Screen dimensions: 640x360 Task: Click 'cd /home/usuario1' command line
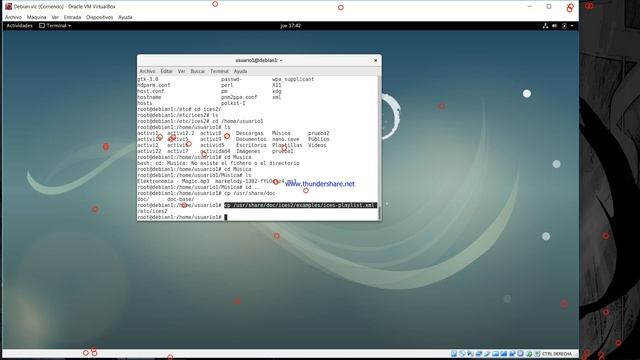tap(238, 121)
